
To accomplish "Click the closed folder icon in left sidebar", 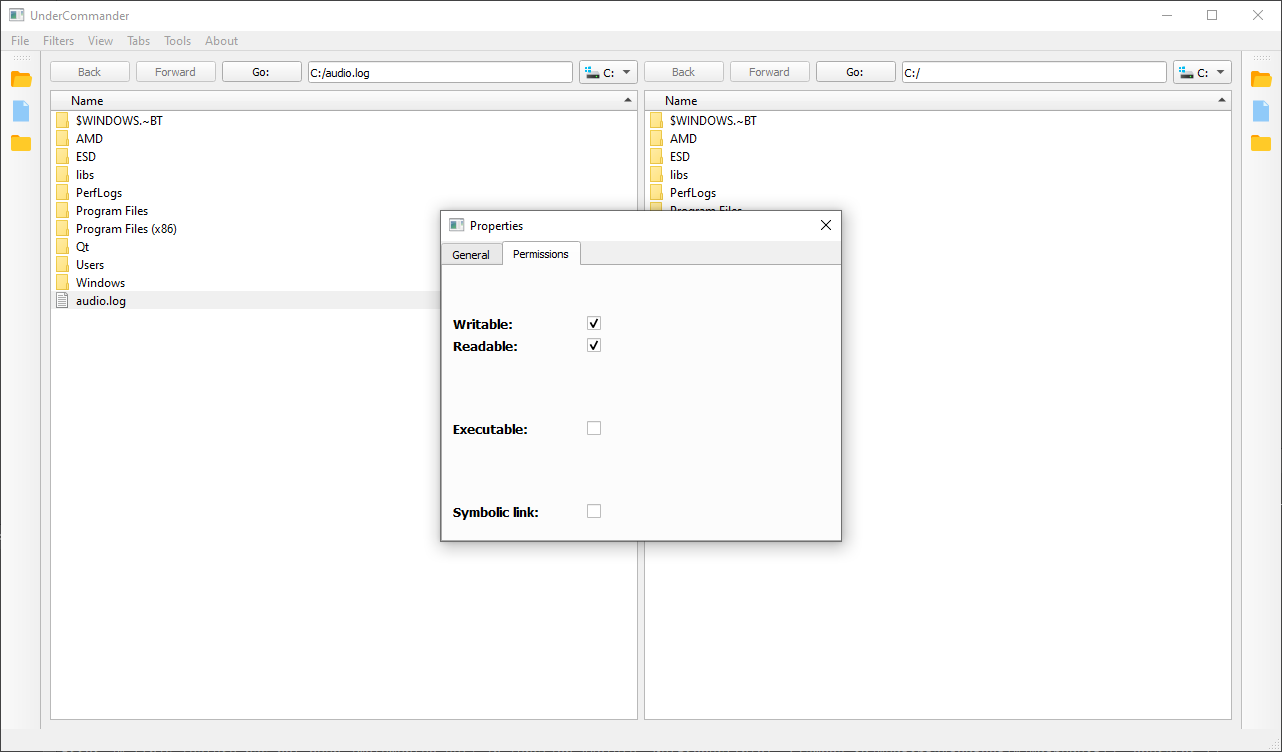I will tap(21, 143).
